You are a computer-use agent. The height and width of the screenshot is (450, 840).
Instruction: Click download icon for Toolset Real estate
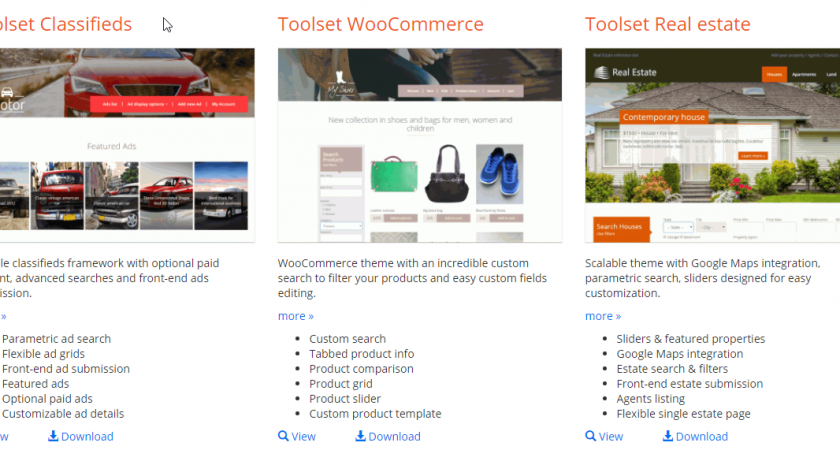pyautogui.click(x=668, y=436)
